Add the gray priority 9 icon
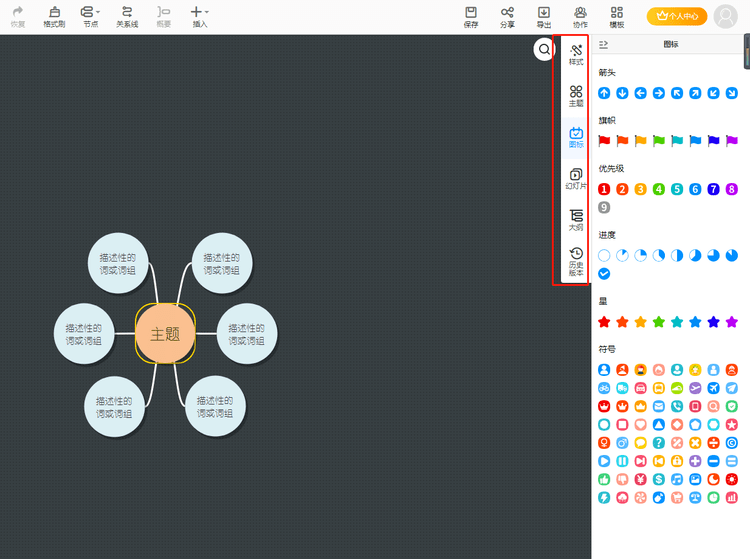 [604, 208]
